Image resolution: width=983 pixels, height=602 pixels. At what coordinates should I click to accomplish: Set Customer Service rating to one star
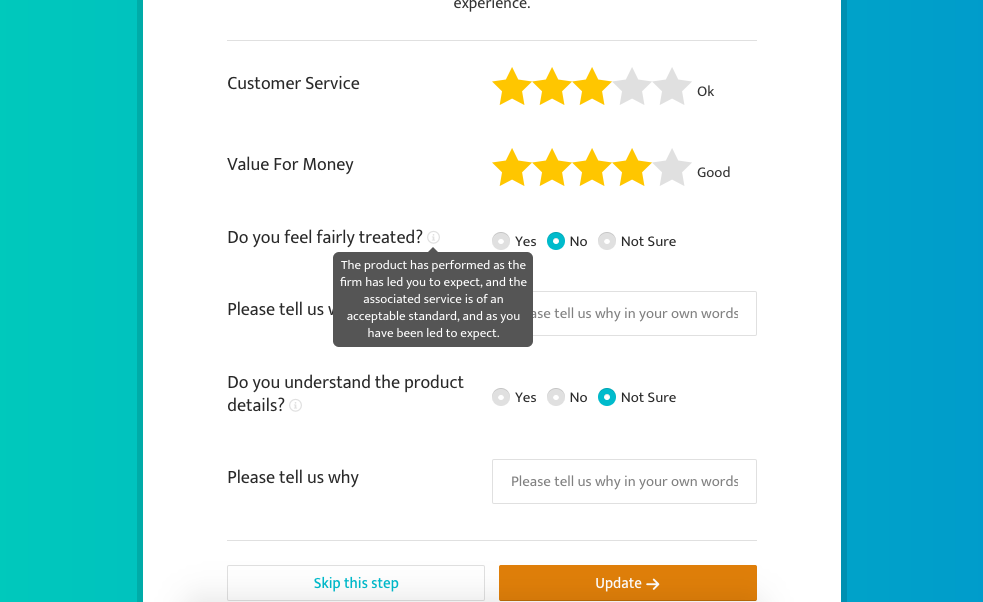(512, 87)
